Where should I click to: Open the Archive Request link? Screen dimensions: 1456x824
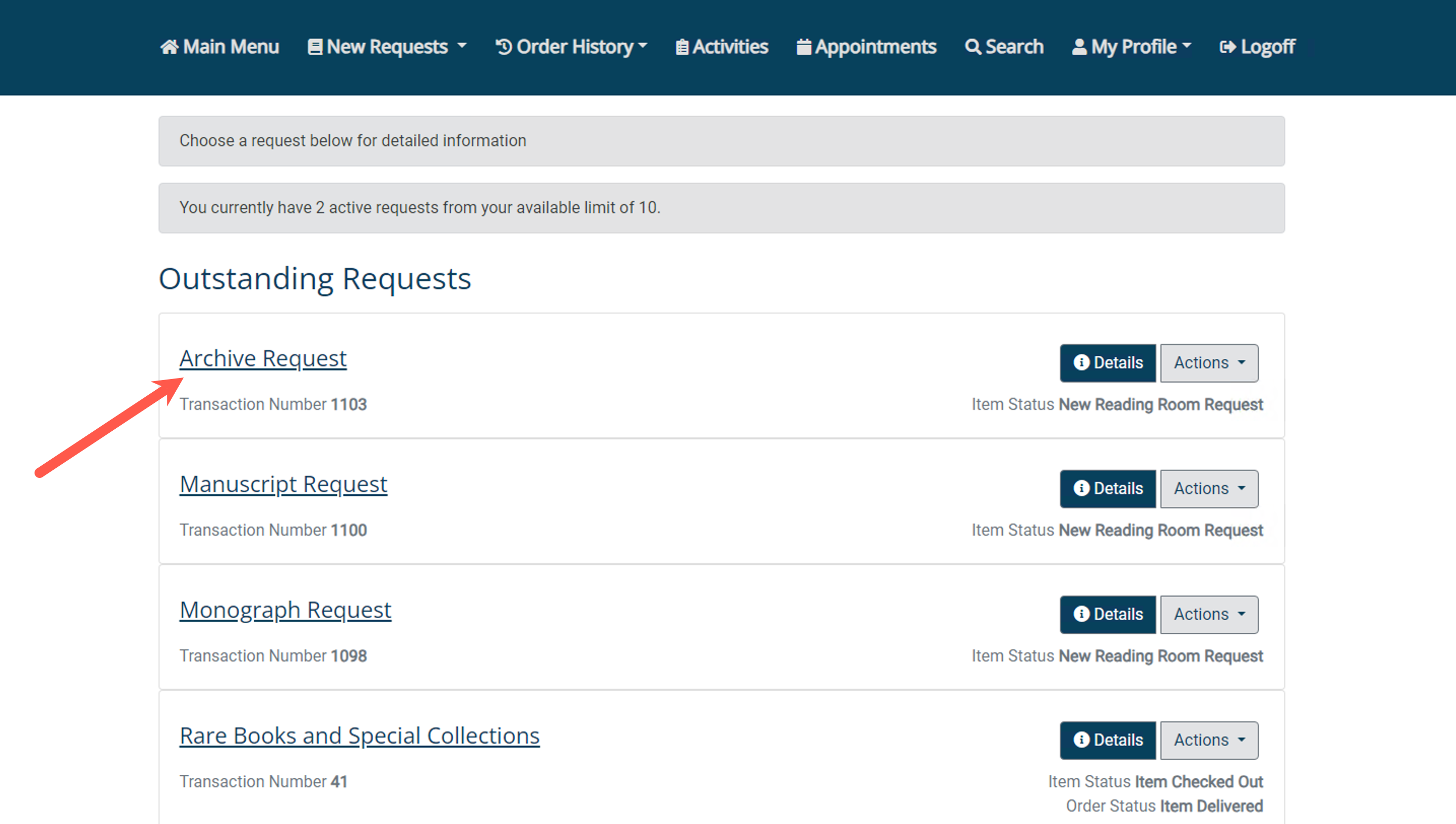pyautogui.click(x=262, y=358)
